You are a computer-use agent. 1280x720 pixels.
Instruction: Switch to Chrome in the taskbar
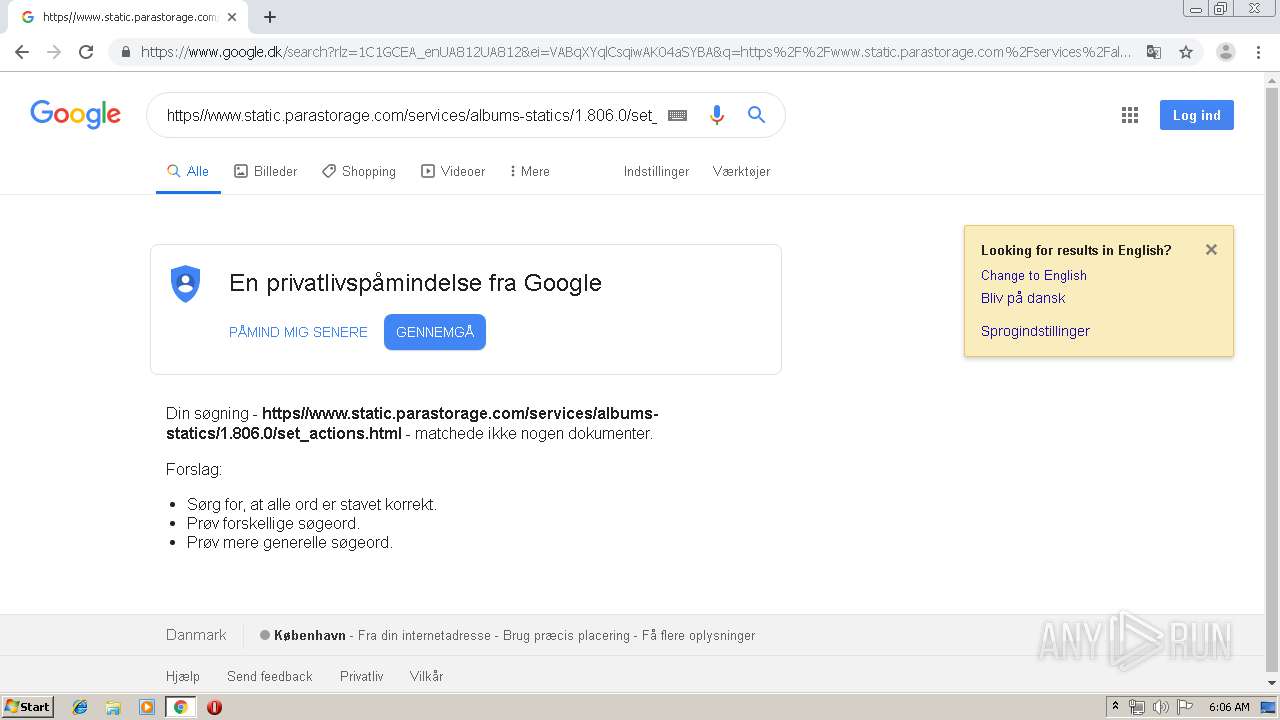coord(180,707)
